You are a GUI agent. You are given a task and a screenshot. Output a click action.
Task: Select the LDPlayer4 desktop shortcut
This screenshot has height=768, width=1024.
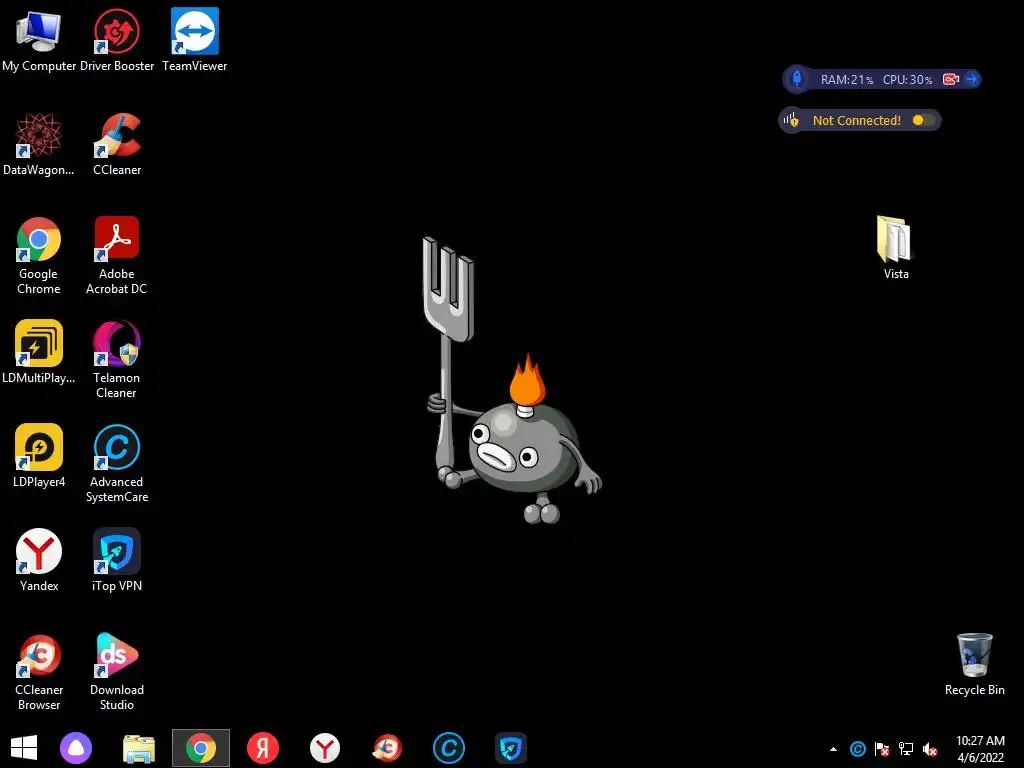click(x=39, y=455)
